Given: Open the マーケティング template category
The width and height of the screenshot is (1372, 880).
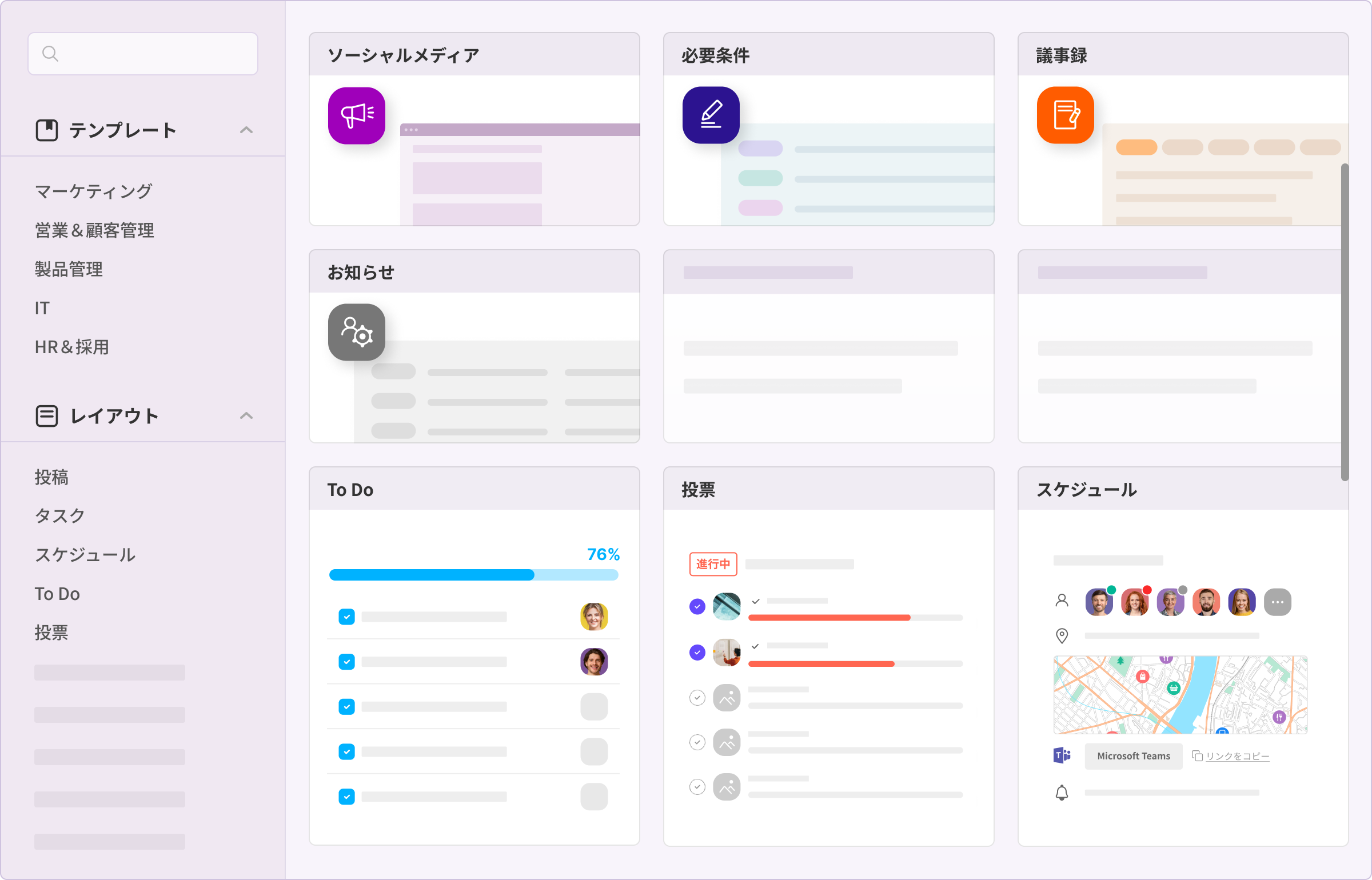Looking at the screenshot, I should pyautogui.click(x=94, y=191).
